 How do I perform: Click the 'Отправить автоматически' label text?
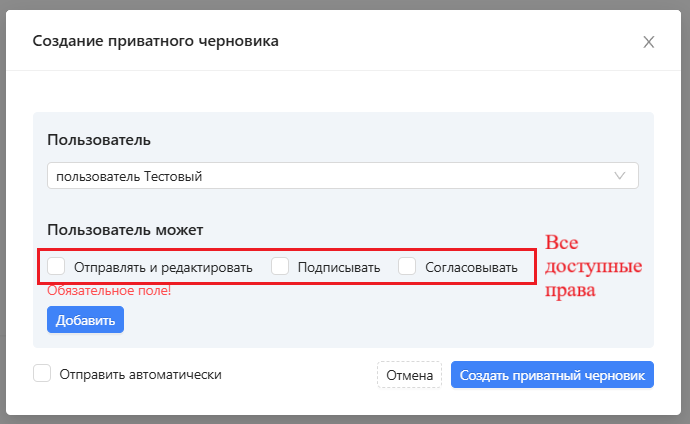140,374
